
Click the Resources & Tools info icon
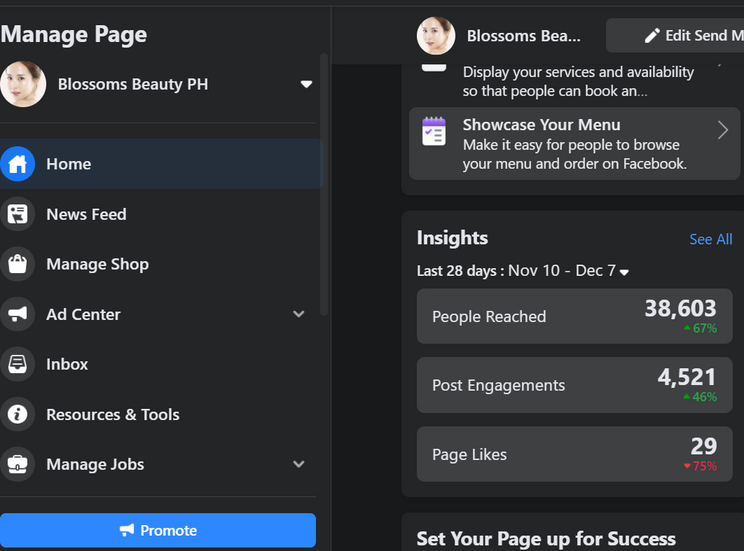pos(18,414)
